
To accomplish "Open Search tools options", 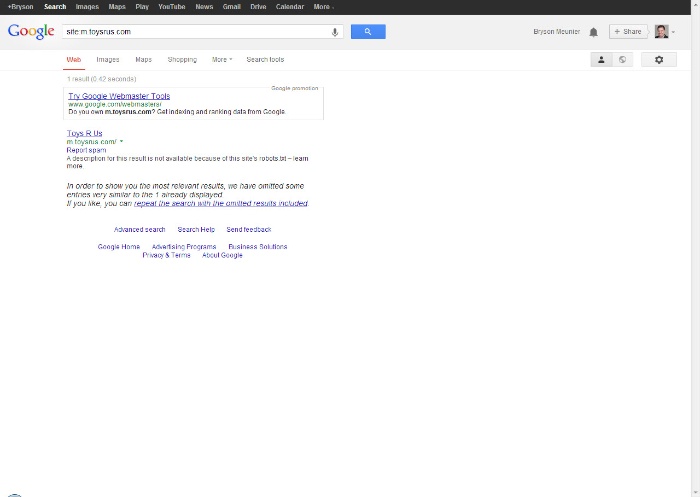I will [x=265, y=60].
